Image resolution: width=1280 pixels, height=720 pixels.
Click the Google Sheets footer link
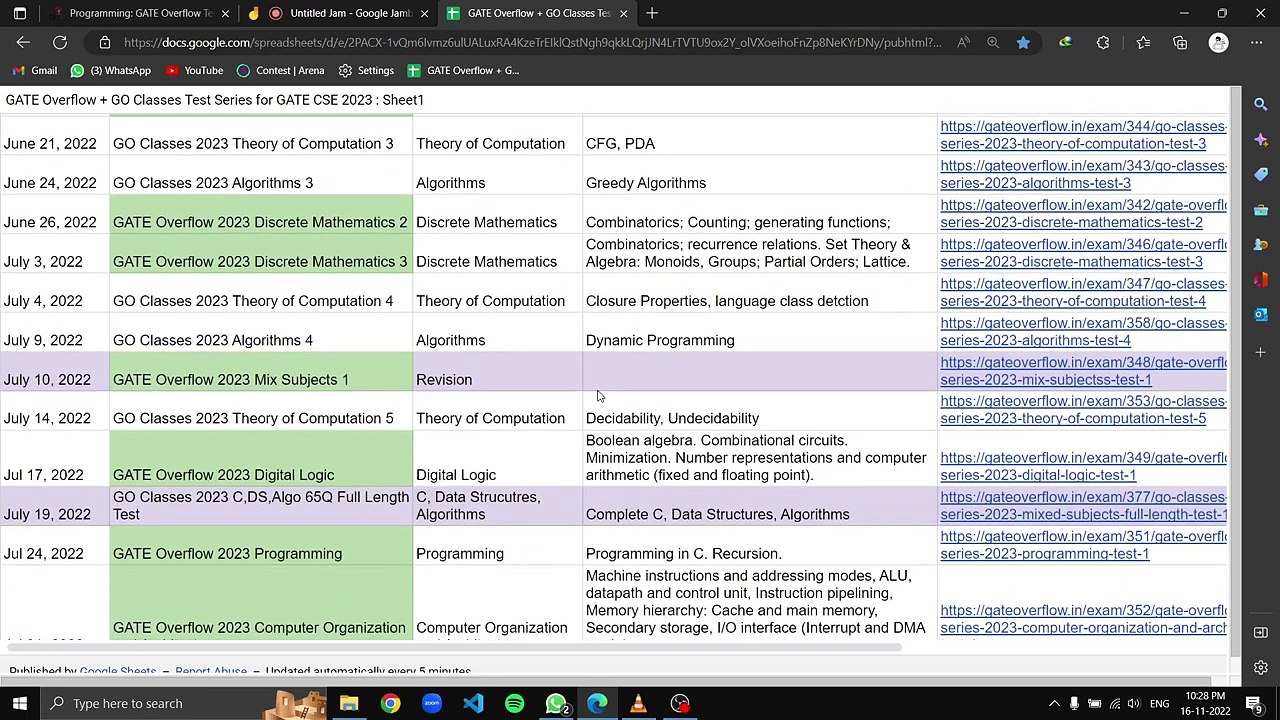[x=118, y=671]
